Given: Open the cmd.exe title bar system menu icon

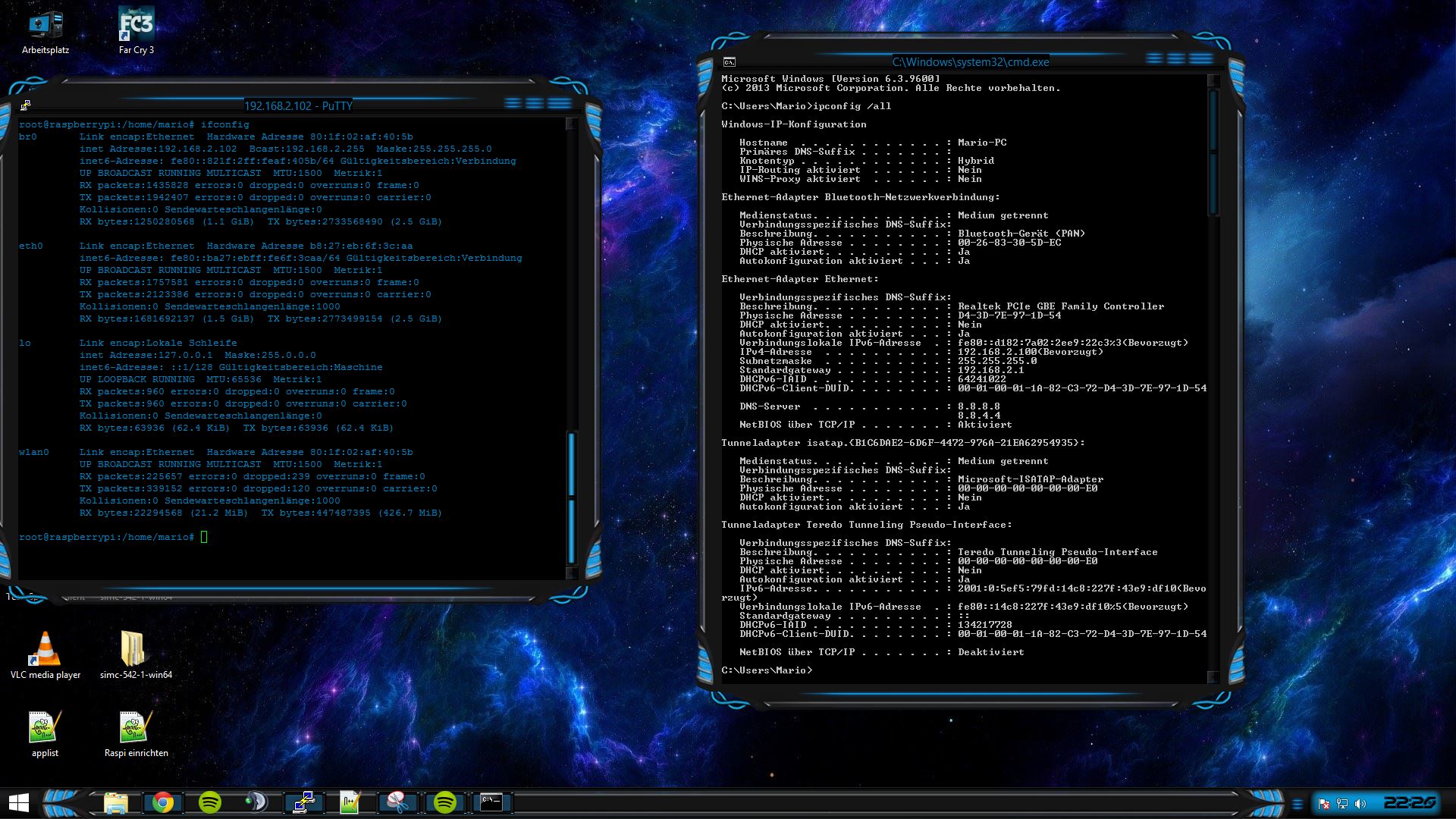Looking at the screenshot, I should (729, 62).
